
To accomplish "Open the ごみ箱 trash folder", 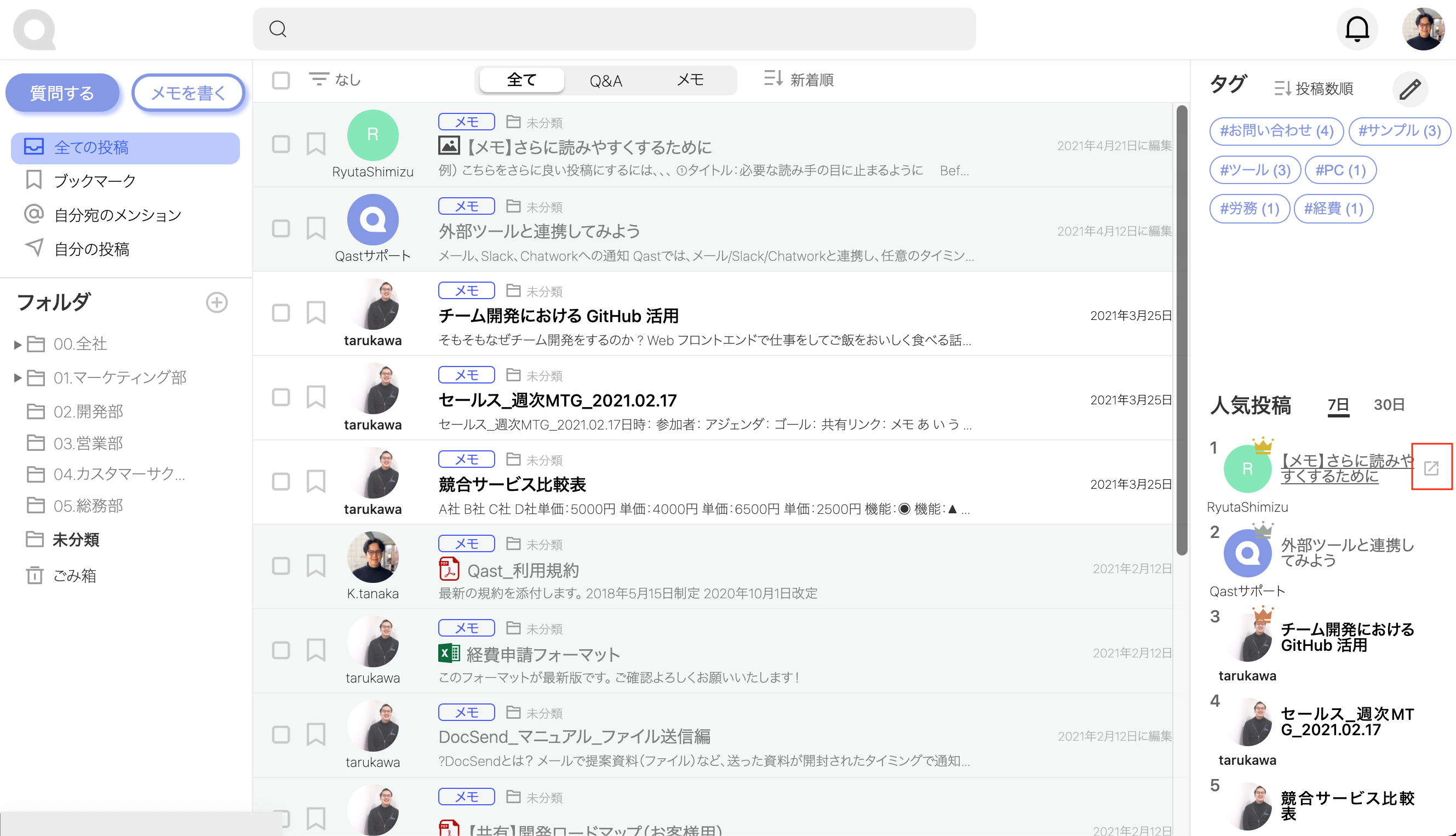I will 62,575.
